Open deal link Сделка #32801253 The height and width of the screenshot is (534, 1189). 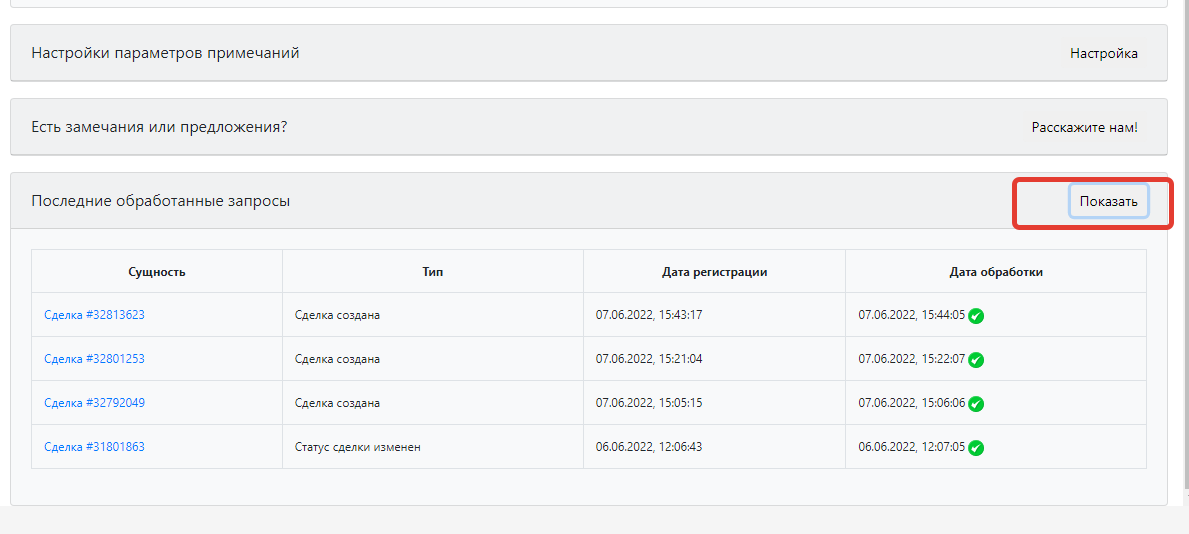click(x=94, y=359)
